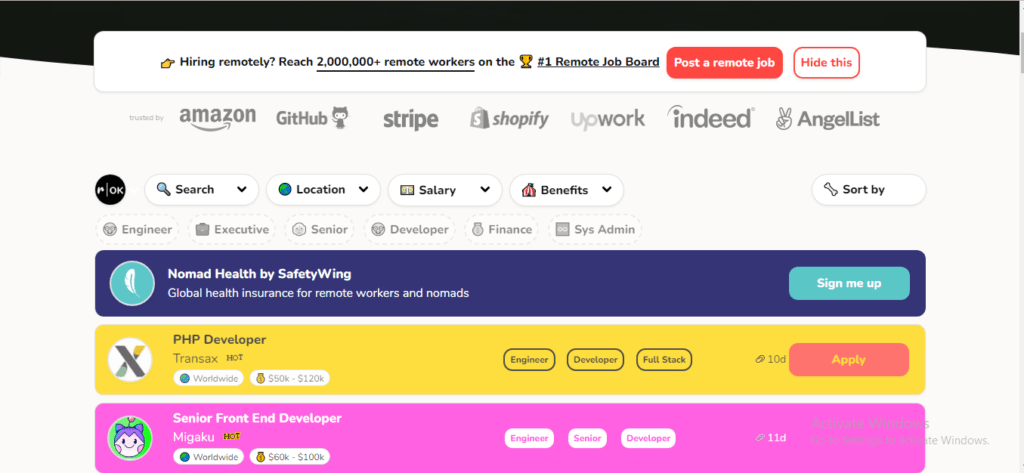Select Engineer tag on PHP Developer row
Viewport: 1024px width, 473px height.
(529, 359)
